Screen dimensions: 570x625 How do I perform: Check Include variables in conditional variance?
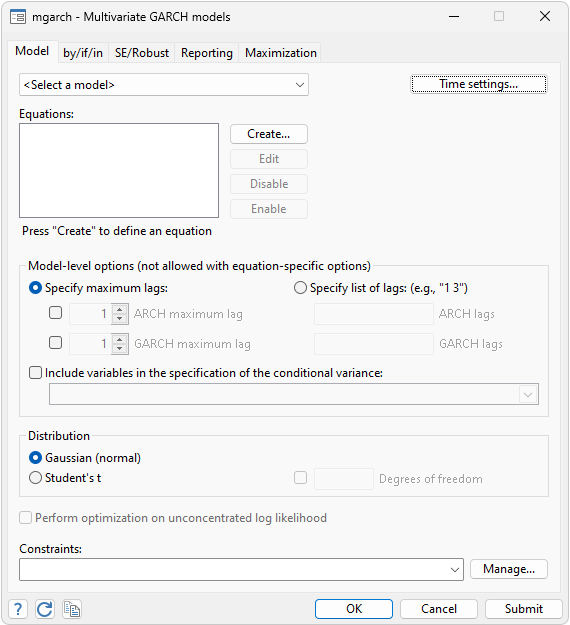[35, 373]
